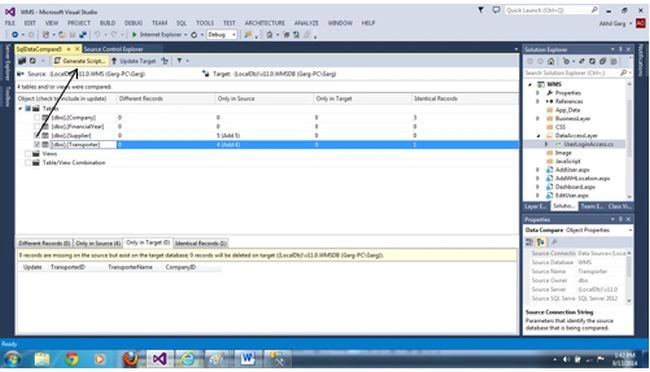The image size is (650, 372).
Task: Click the Solution Explorer collapse all icon
Action: tap(602, 61)
